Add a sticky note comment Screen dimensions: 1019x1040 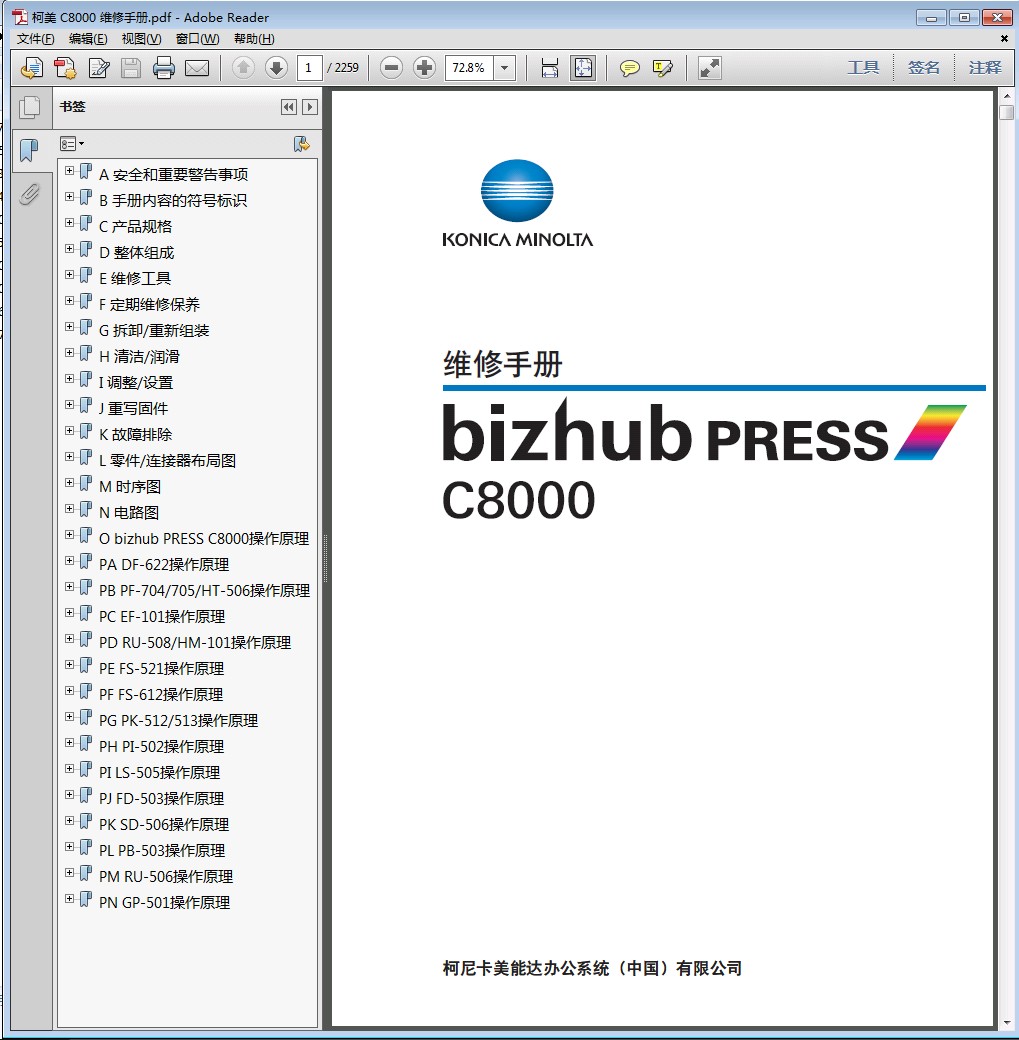pyautogui.click(x=629, y=68)
